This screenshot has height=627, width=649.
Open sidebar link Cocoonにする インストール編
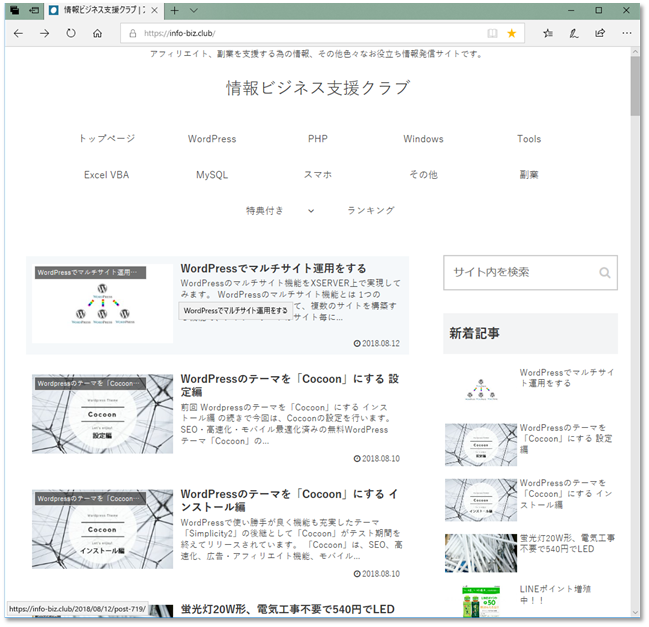(x=565, y=494)
